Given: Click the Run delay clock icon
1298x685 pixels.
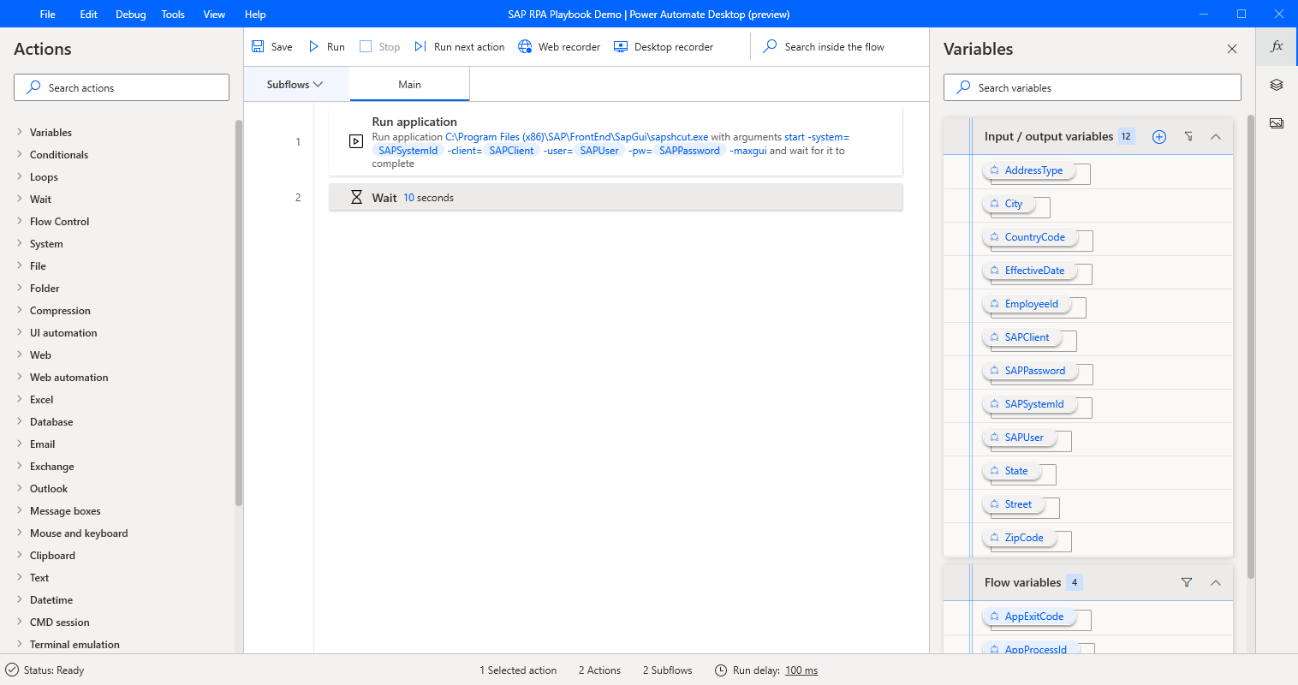Looking at the screenshot, I should 722,670.
